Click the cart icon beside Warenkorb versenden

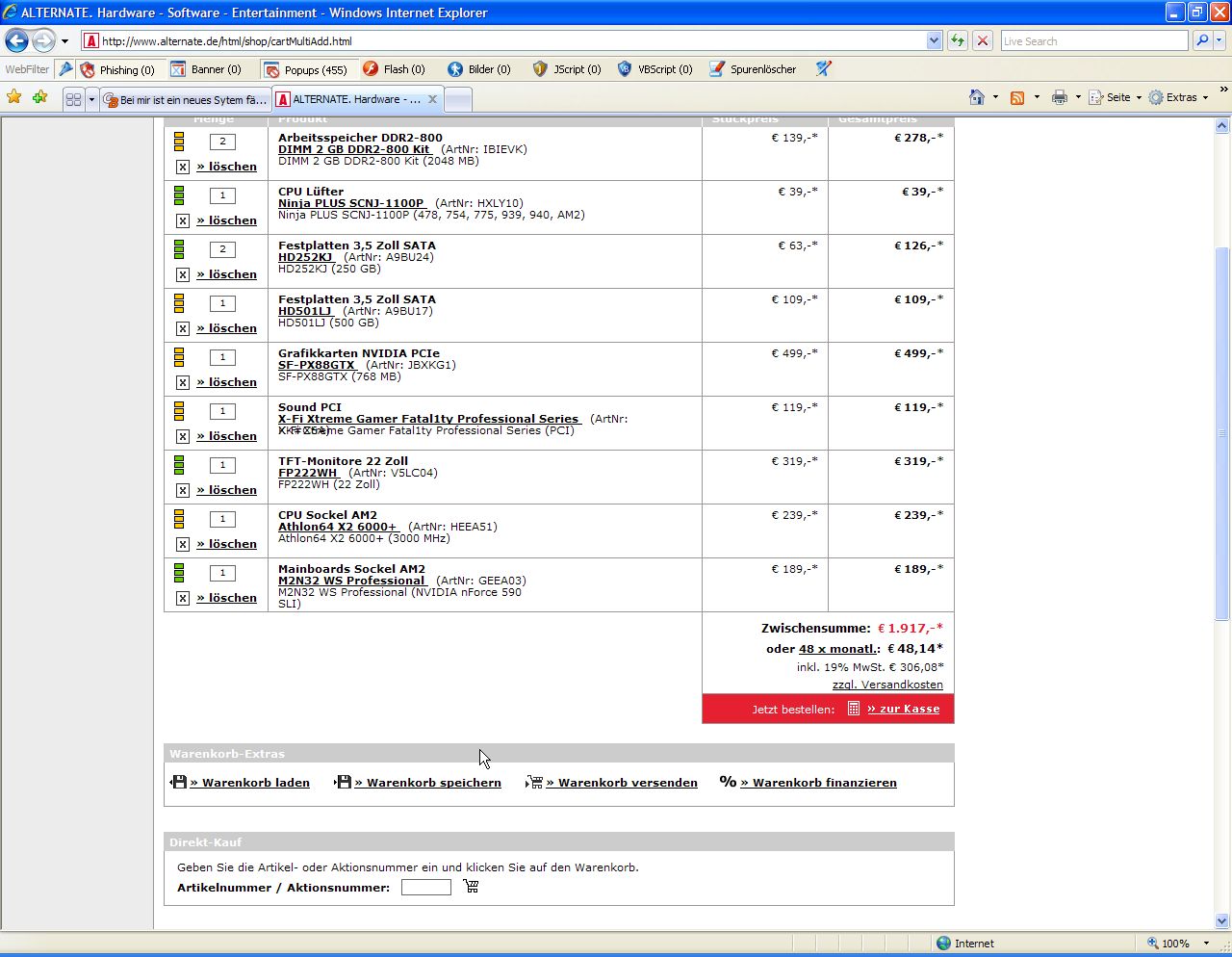(x=534, y=782)
